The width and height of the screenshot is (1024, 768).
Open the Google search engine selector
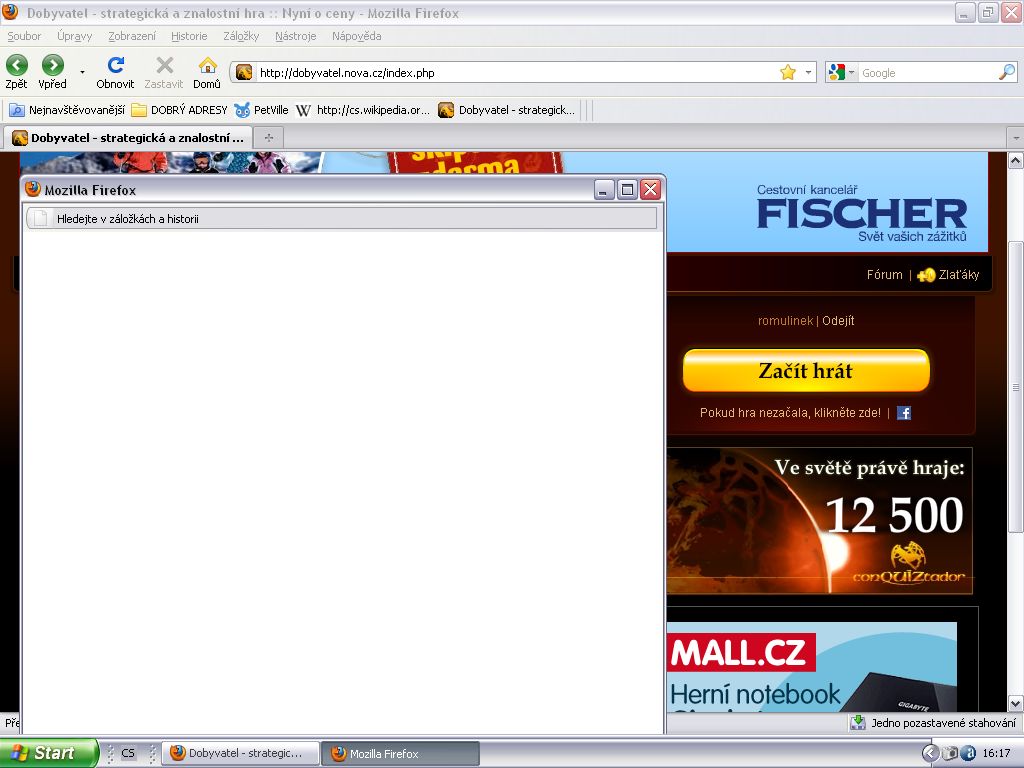[841, 72]
